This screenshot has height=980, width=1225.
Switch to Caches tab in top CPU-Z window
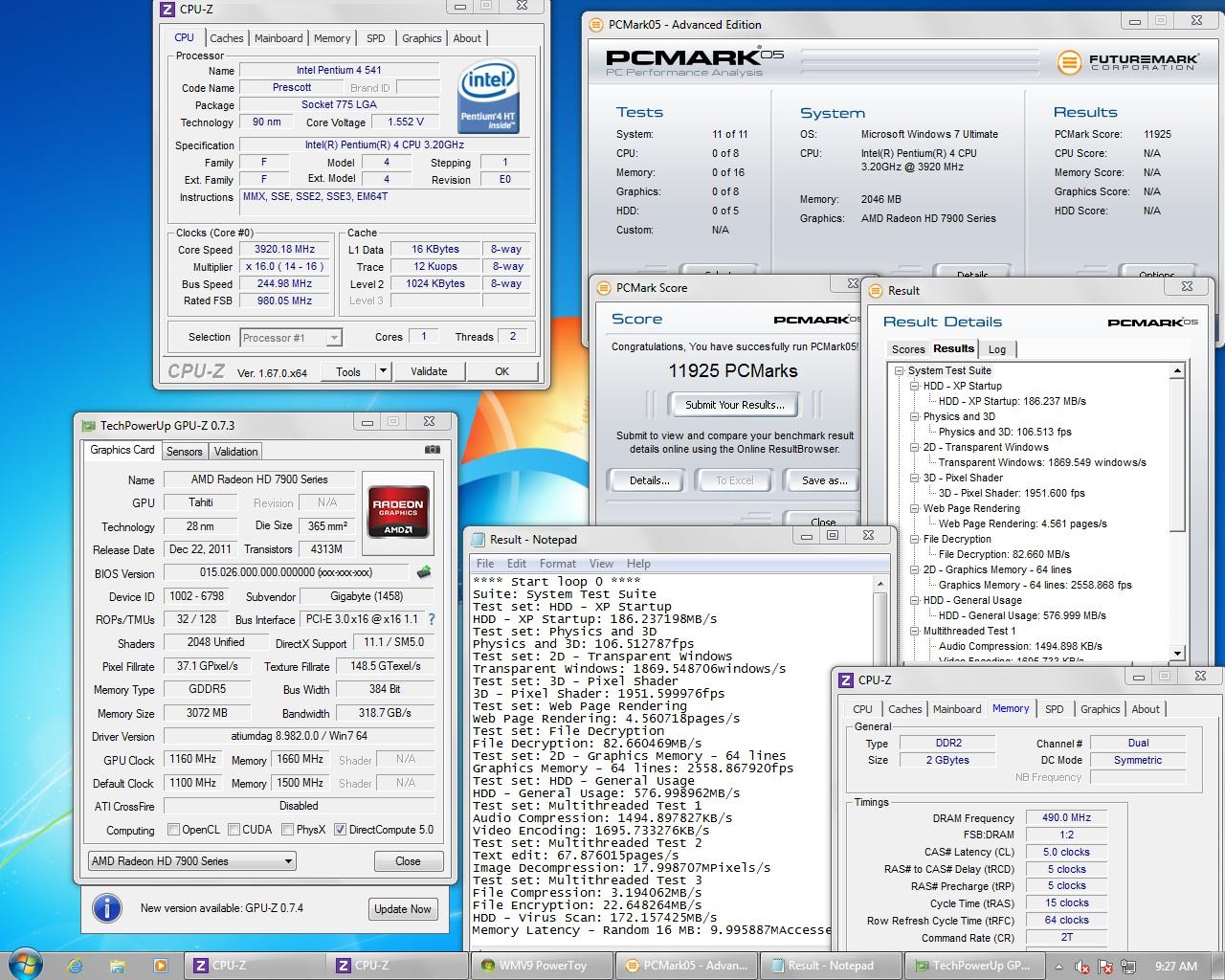pyautogui.click(x=227, y=38)
